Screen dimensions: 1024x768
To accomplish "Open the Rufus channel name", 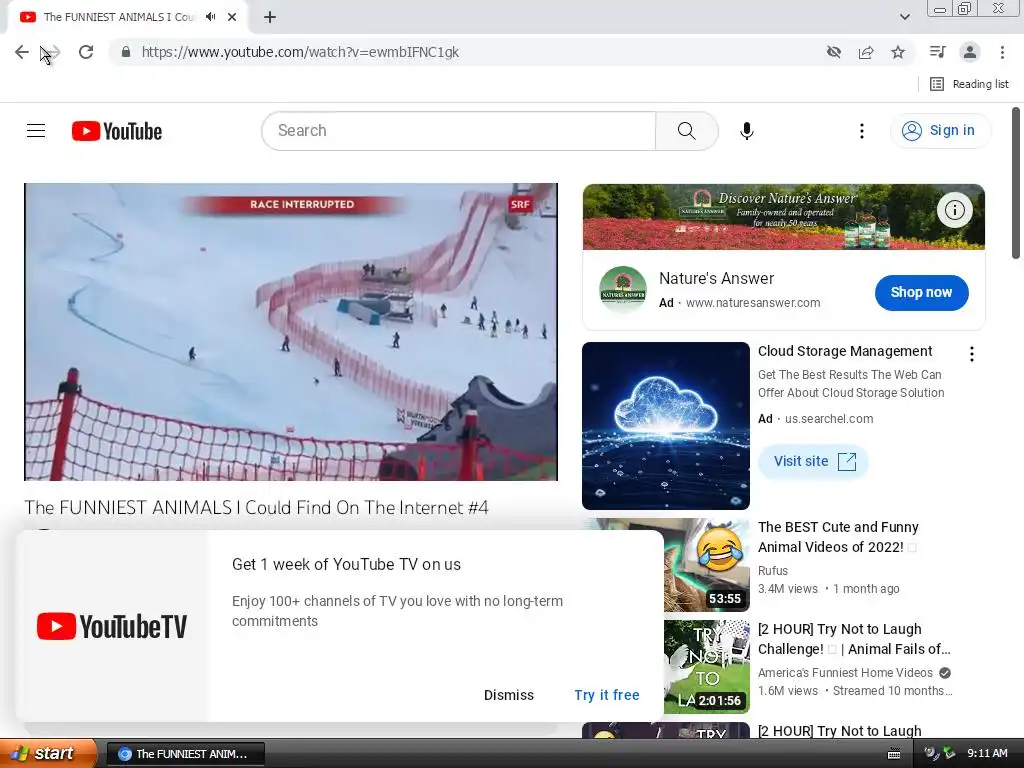I will (x=773, y=571).
